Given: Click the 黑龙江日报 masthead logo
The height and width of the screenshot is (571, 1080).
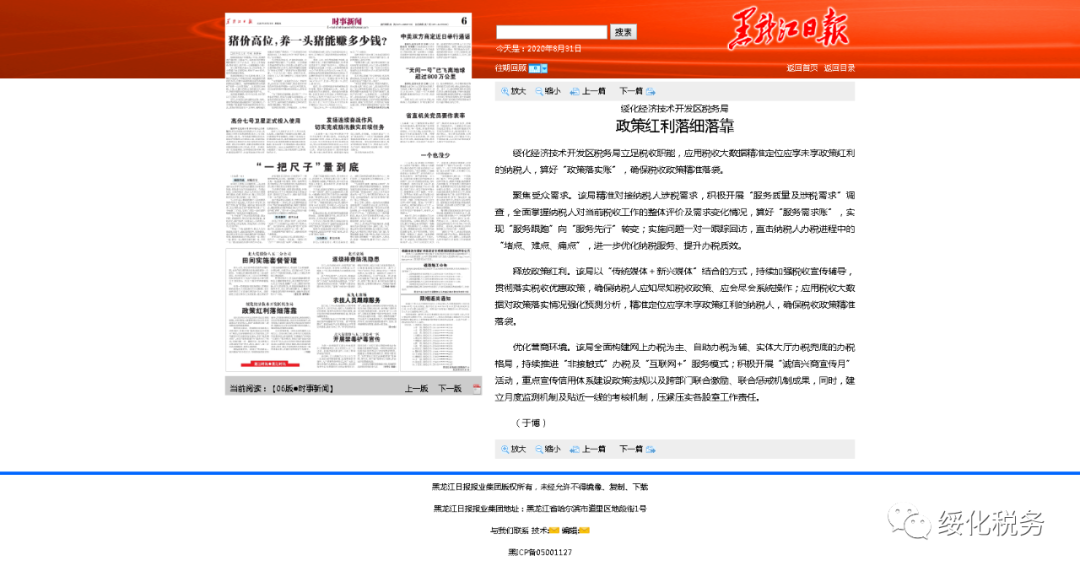Looking at the screenshot, I should tap(789, 29).
